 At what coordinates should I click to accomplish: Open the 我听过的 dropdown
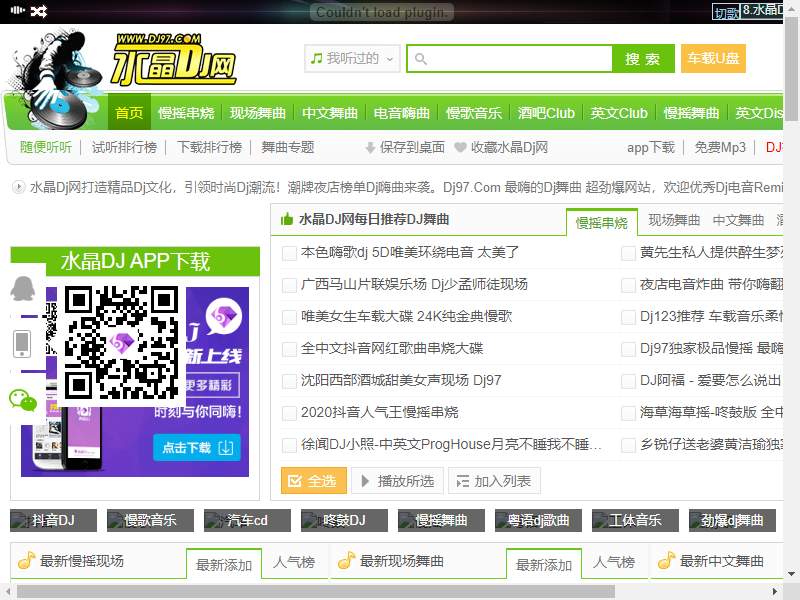coord(352,59)
